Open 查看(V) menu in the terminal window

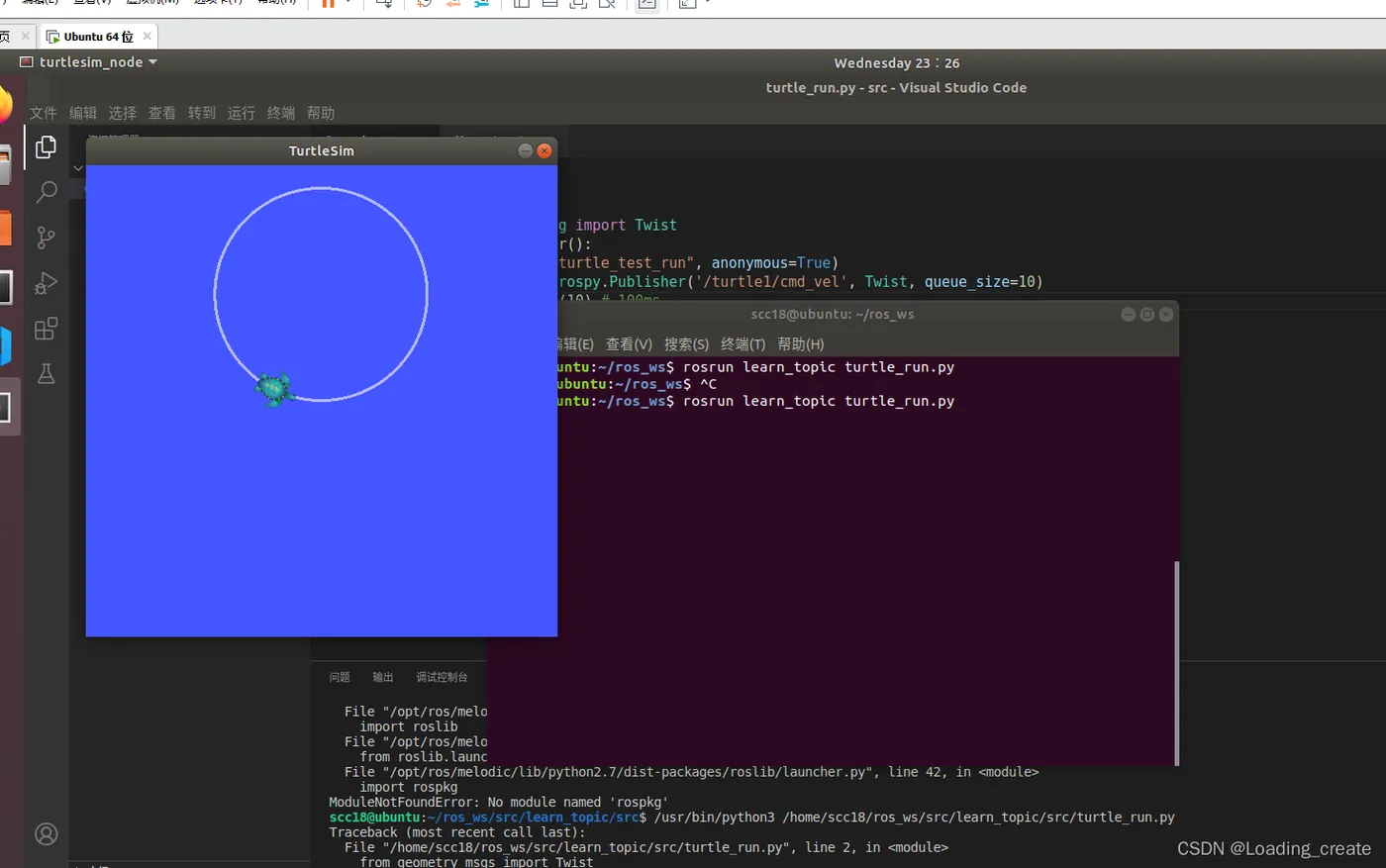629,344
